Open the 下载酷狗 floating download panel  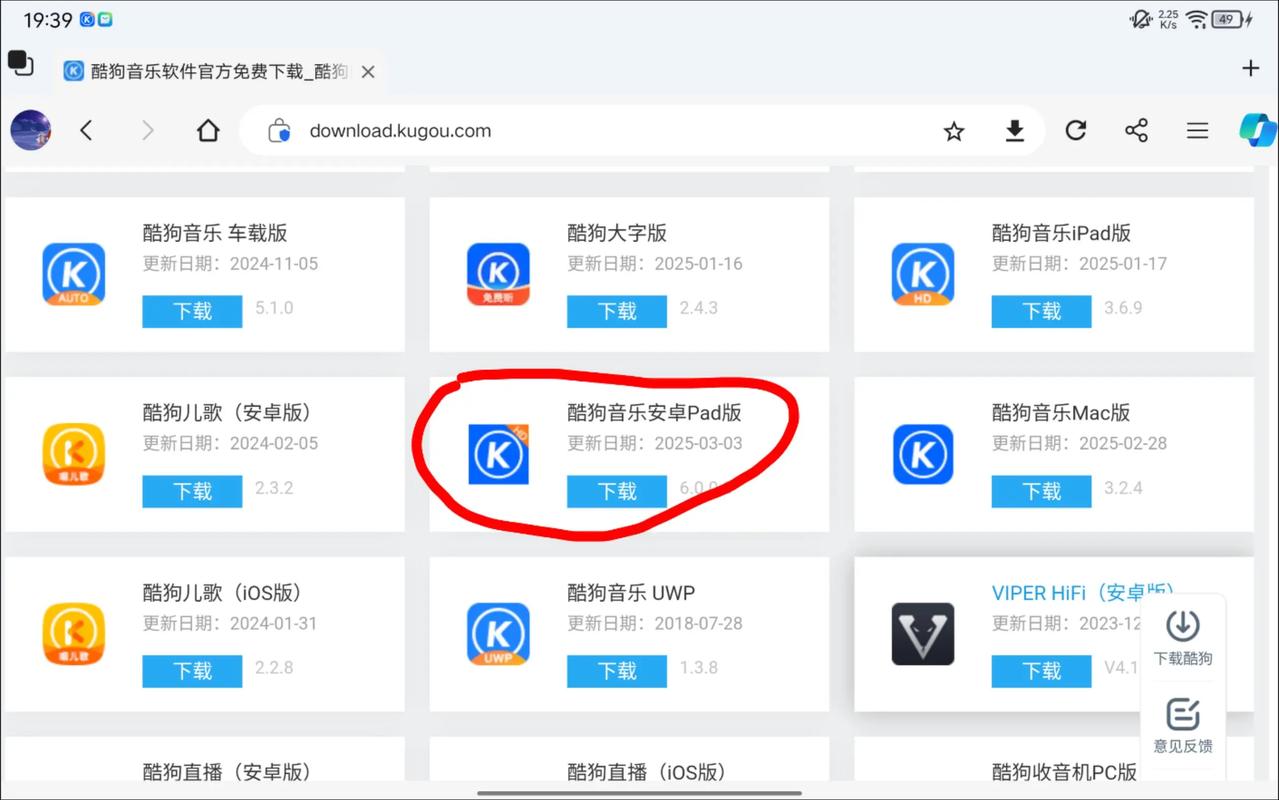(1182, 634)
